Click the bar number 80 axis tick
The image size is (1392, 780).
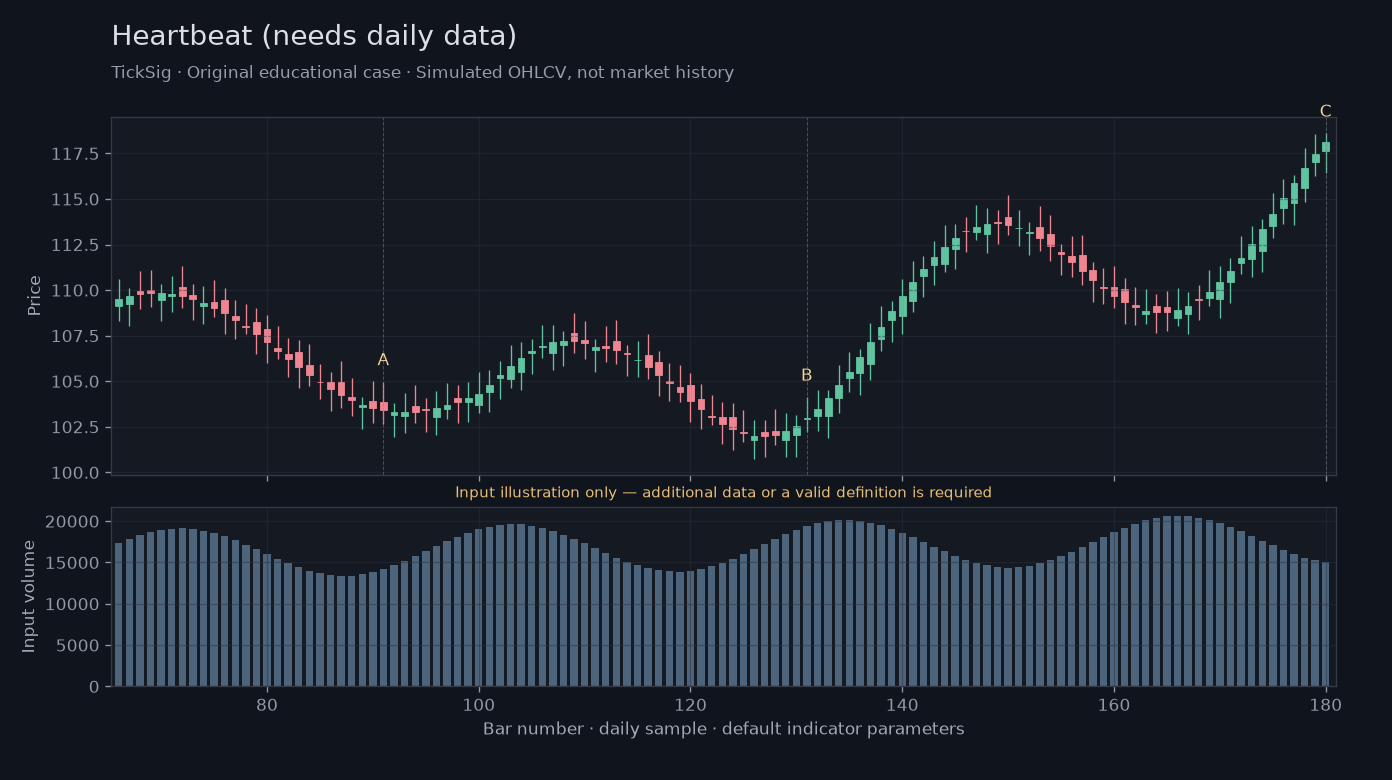click(x=267, y=703)
